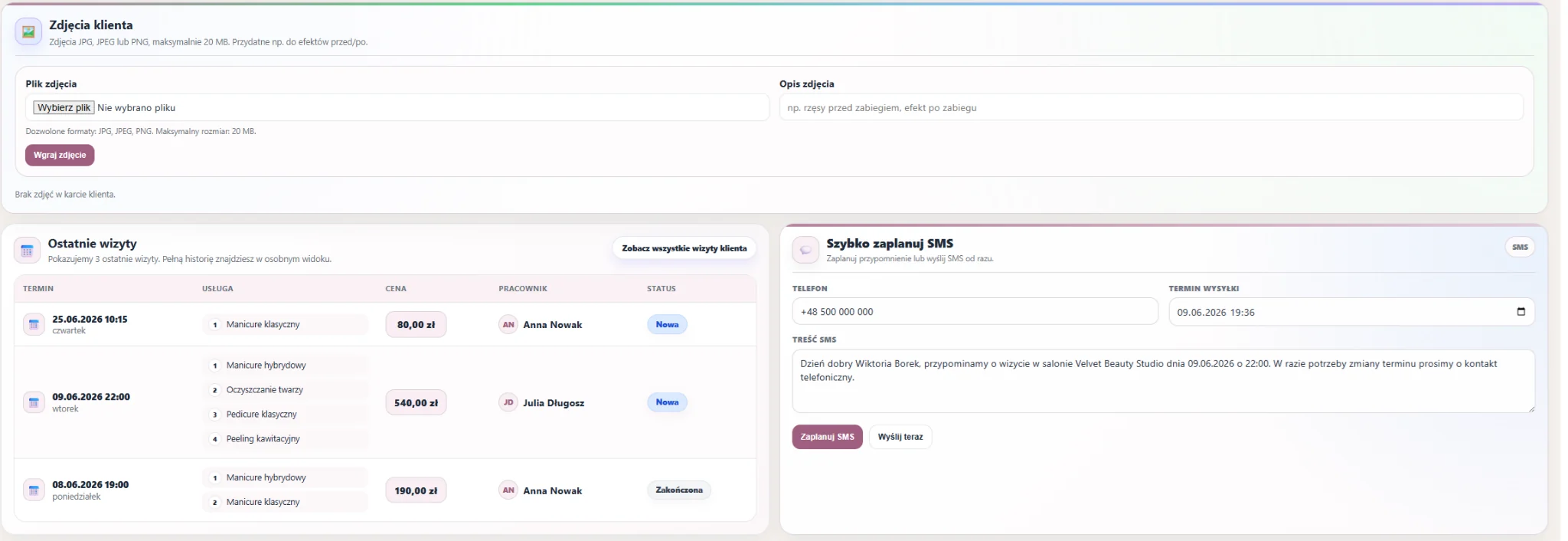Click Nowa status in Julia Długosz row

coord(667,402)
